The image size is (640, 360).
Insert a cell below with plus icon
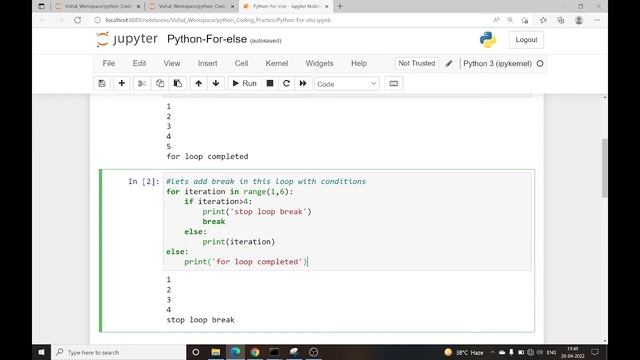pos(121,83)
